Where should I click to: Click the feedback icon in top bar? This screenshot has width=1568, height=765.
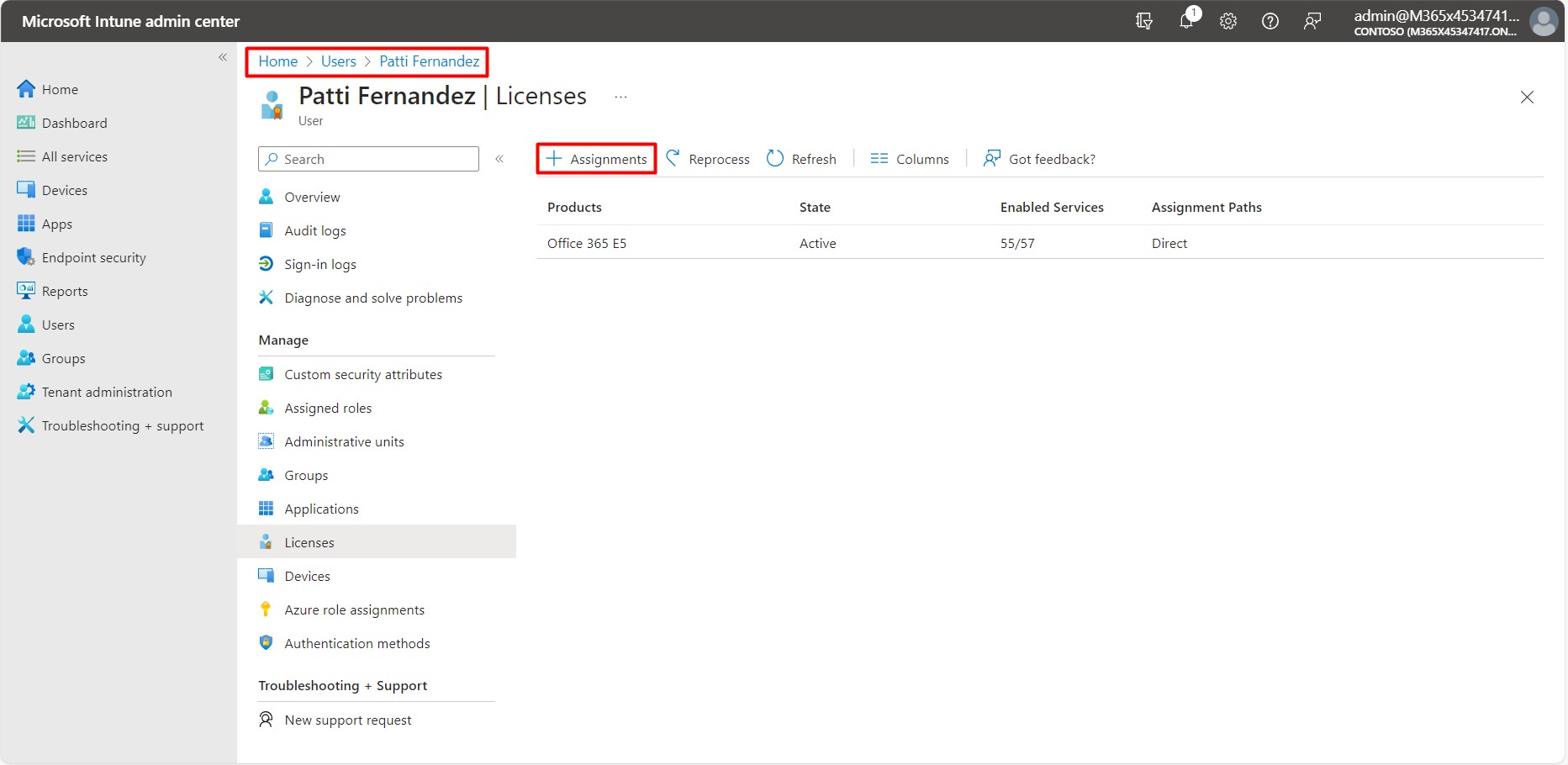click(1312, 21)
